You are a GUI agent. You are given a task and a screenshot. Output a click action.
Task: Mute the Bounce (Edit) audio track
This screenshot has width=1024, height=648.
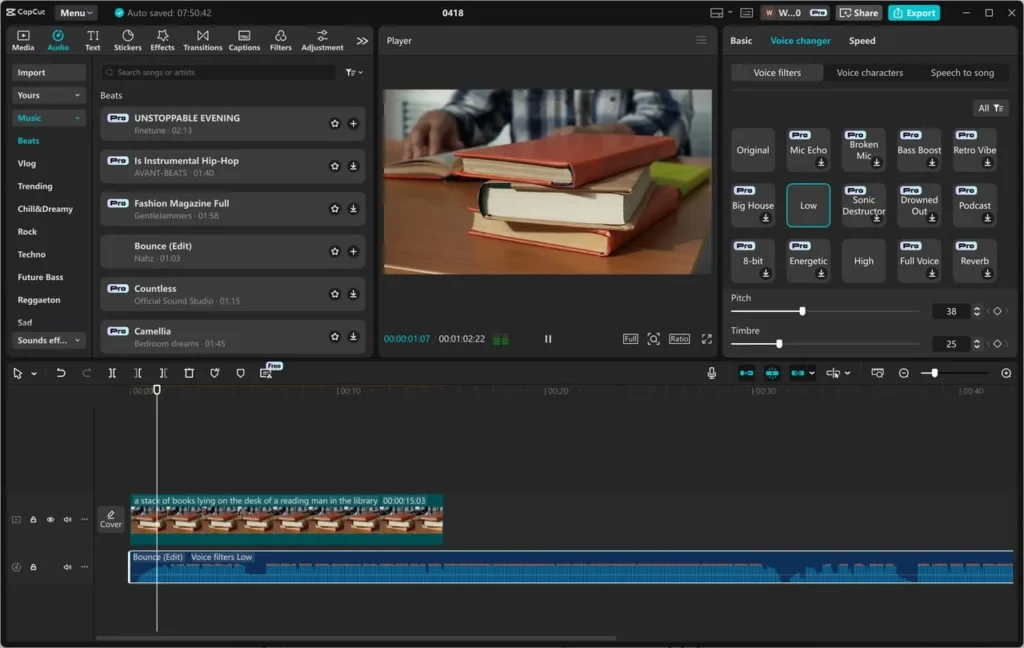click(67, 567)
